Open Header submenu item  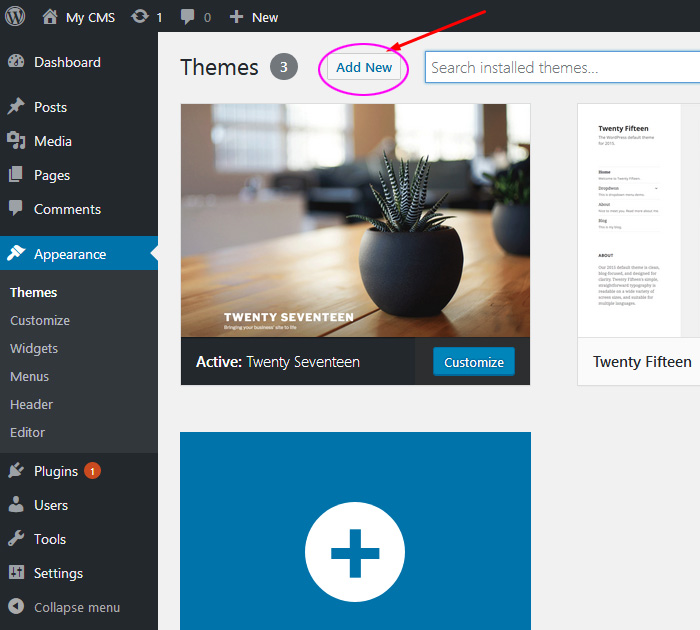[x=31, y=405]
